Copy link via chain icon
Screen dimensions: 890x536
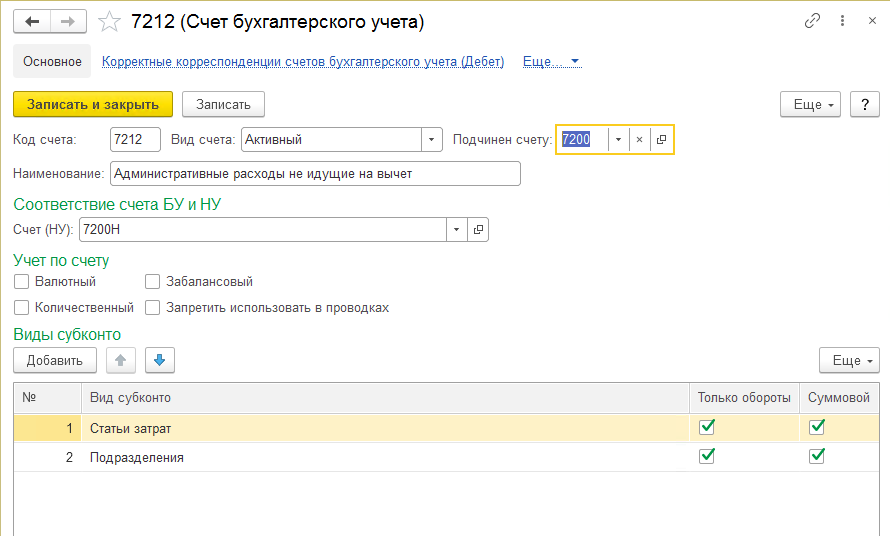814,22
